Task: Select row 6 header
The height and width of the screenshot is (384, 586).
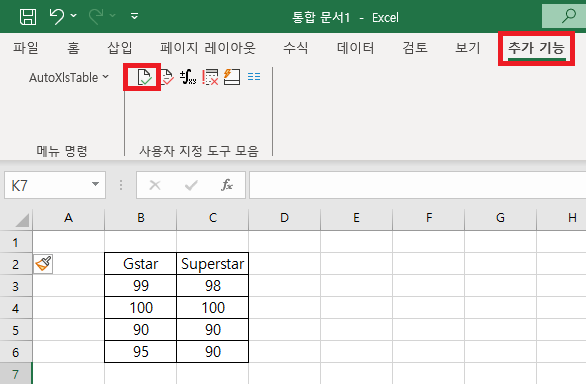Action: click(x=16, y=352)
